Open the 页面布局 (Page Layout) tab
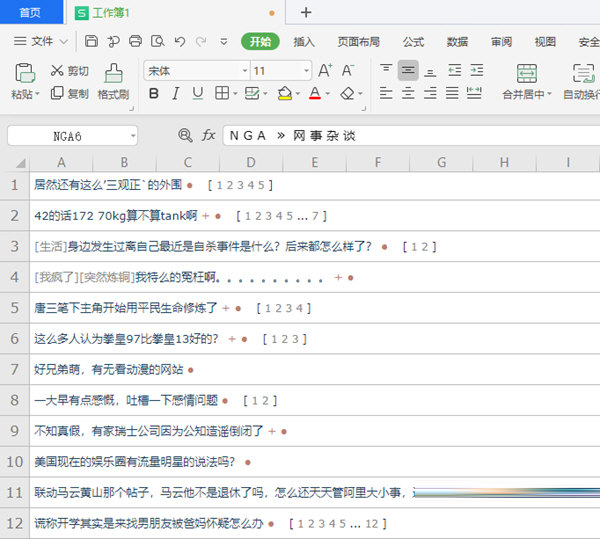This screenshot has width=600, height=539. point(358,42)
